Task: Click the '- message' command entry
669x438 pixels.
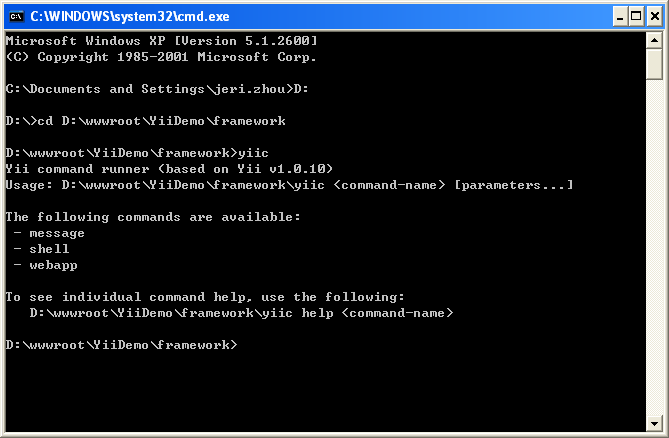Action: pyautogui.click(x=49, y=233)
